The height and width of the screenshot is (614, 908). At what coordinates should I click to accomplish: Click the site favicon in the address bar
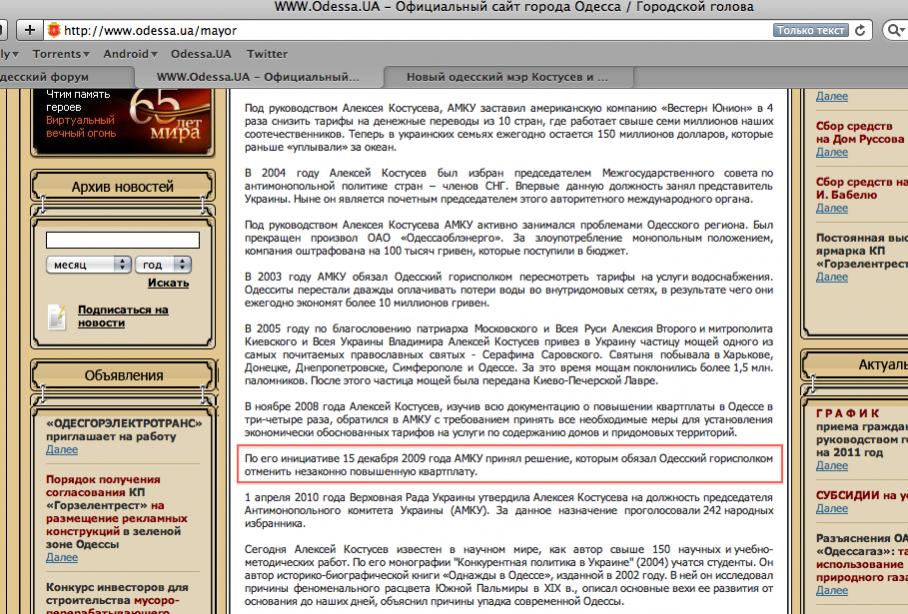tap(54, 30)
